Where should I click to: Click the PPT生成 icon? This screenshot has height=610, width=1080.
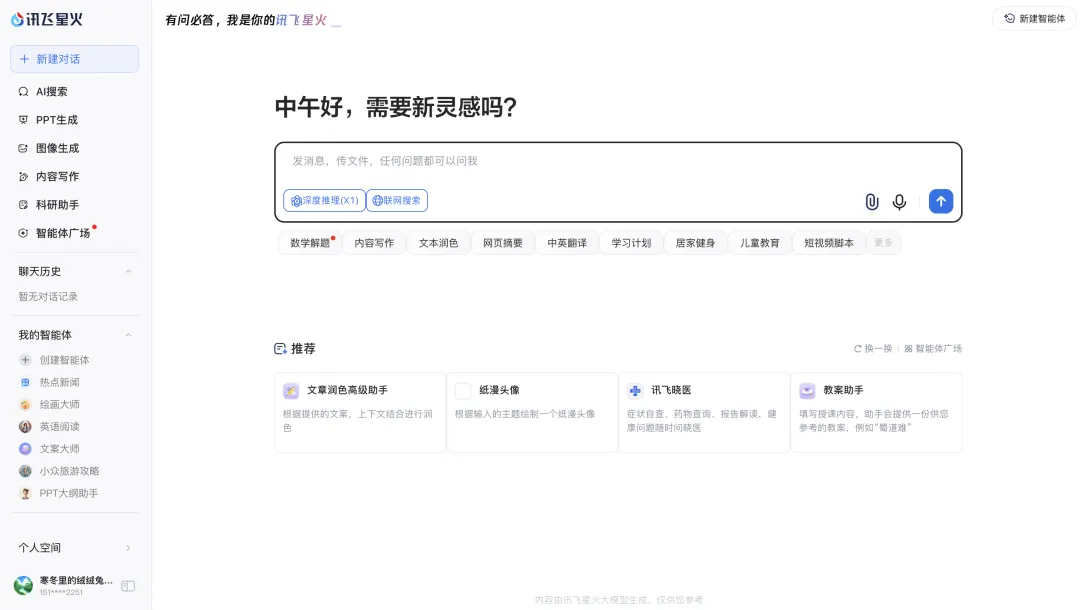click(23, 120)
